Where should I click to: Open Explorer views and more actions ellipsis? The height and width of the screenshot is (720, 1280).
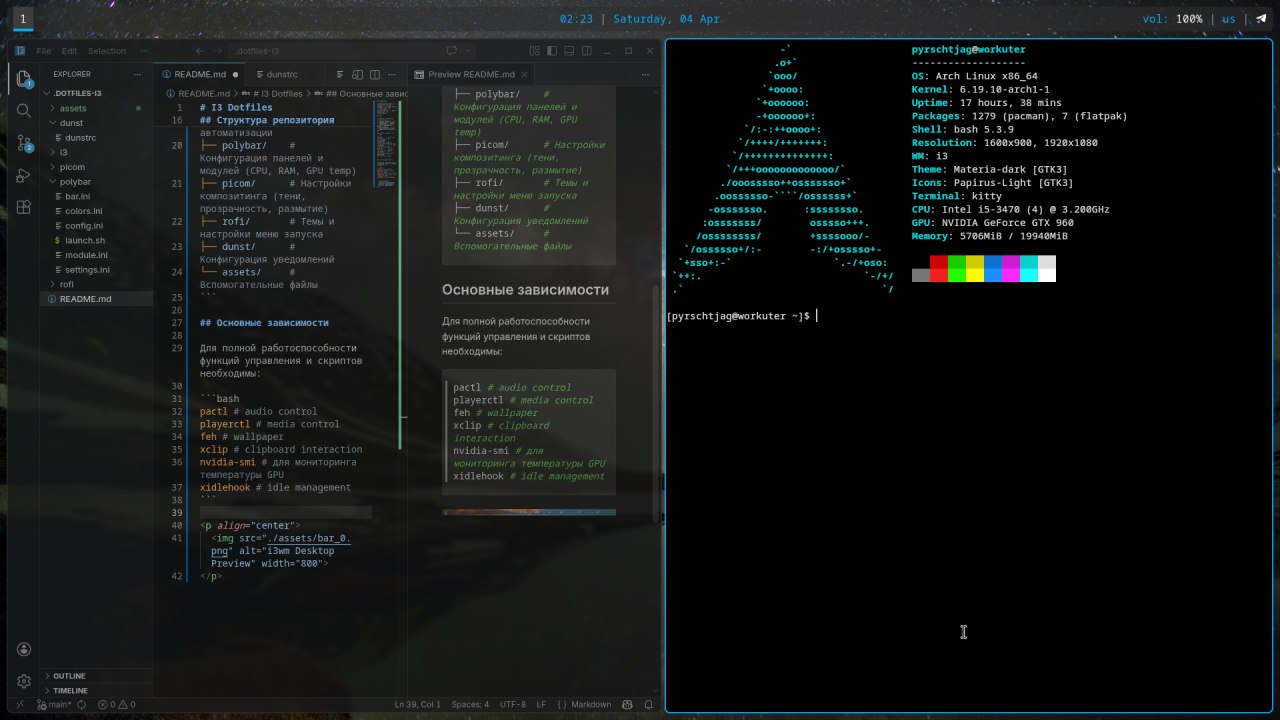(137, 74)
